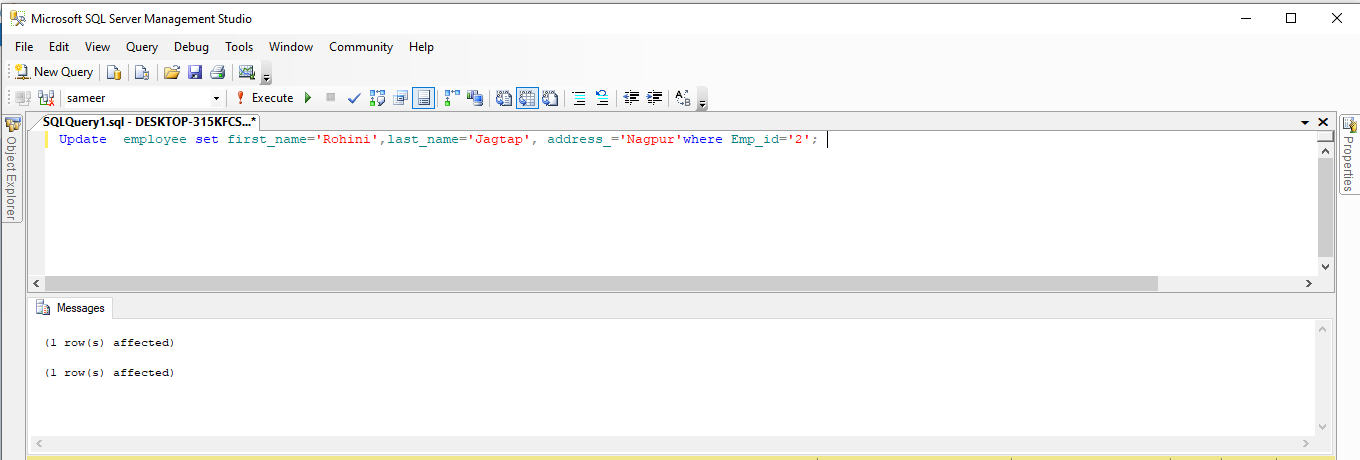Click the Messages pane horizontal scrollbar right arrow

pyautogui.click(x=1306, y=443)
